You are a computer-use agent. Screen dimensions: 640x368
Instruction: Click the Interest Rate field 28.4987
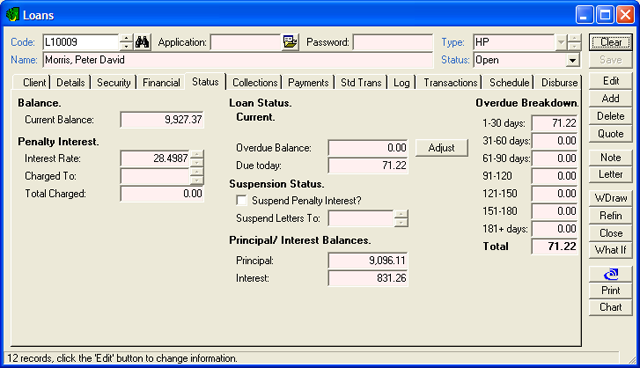point(155,158)
